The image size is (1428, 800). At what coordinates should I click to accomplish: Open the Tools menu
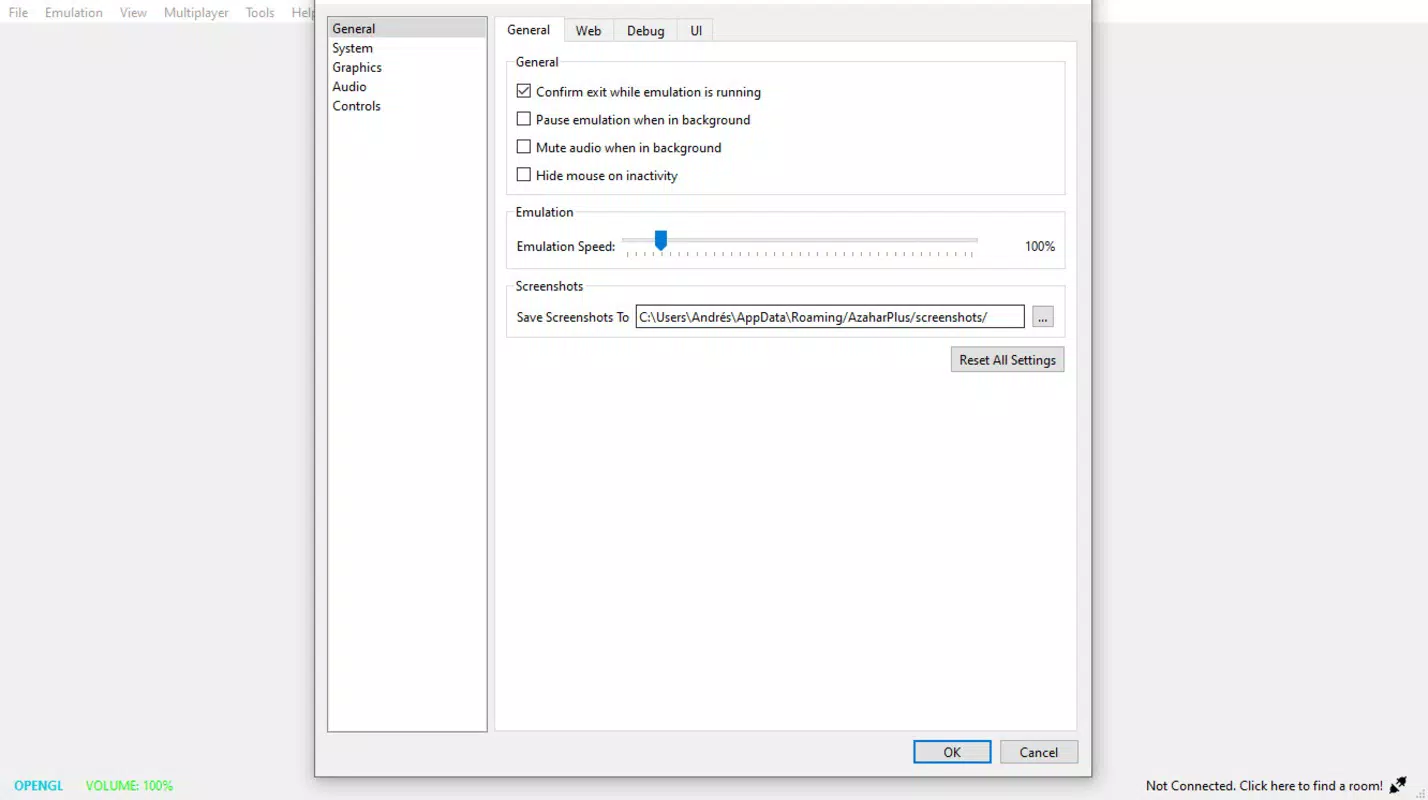pos(260,13)
